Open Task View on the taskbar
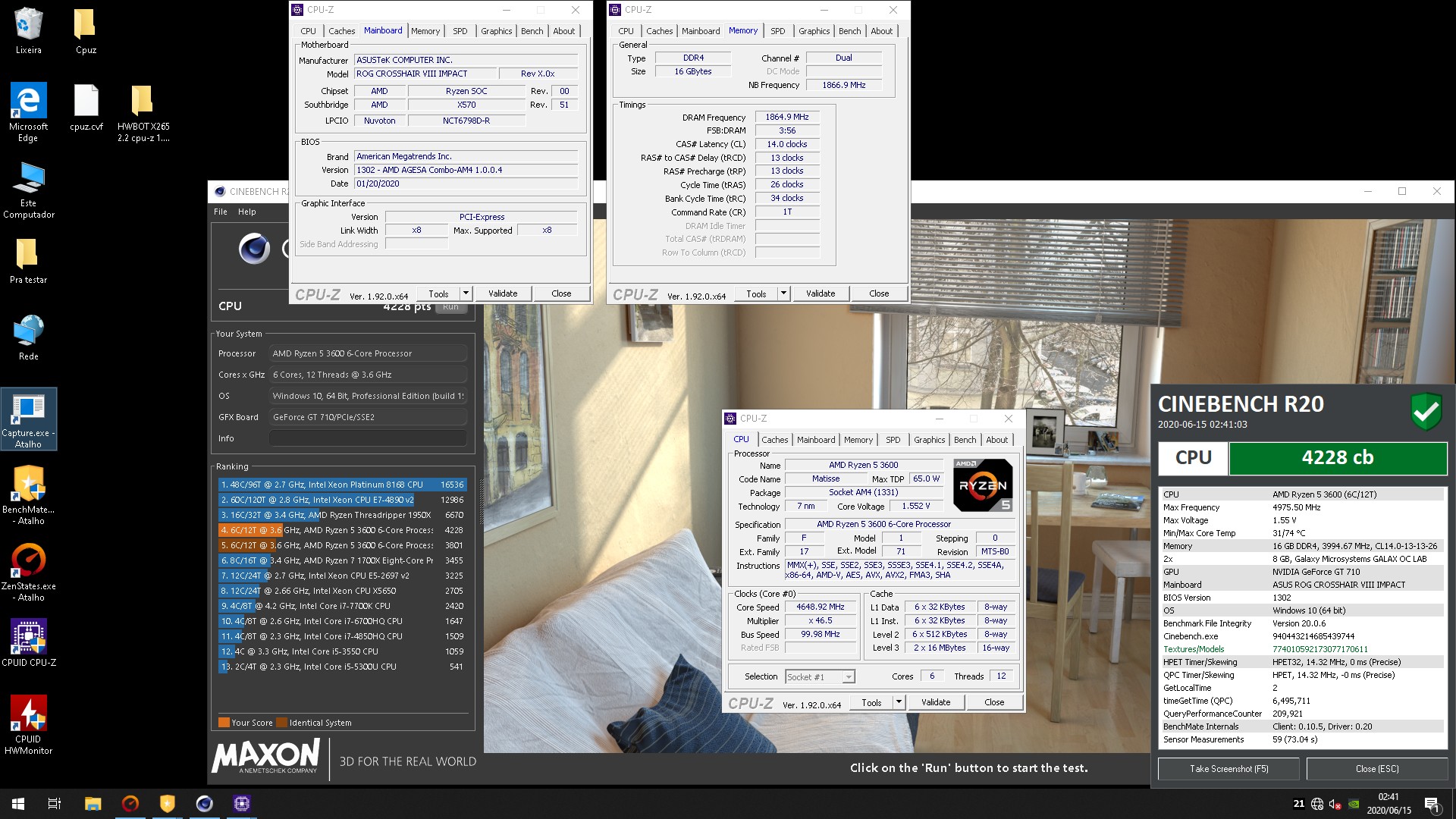Image resolution: width=1456 pixels, height=819 pixels. [55, 804]
